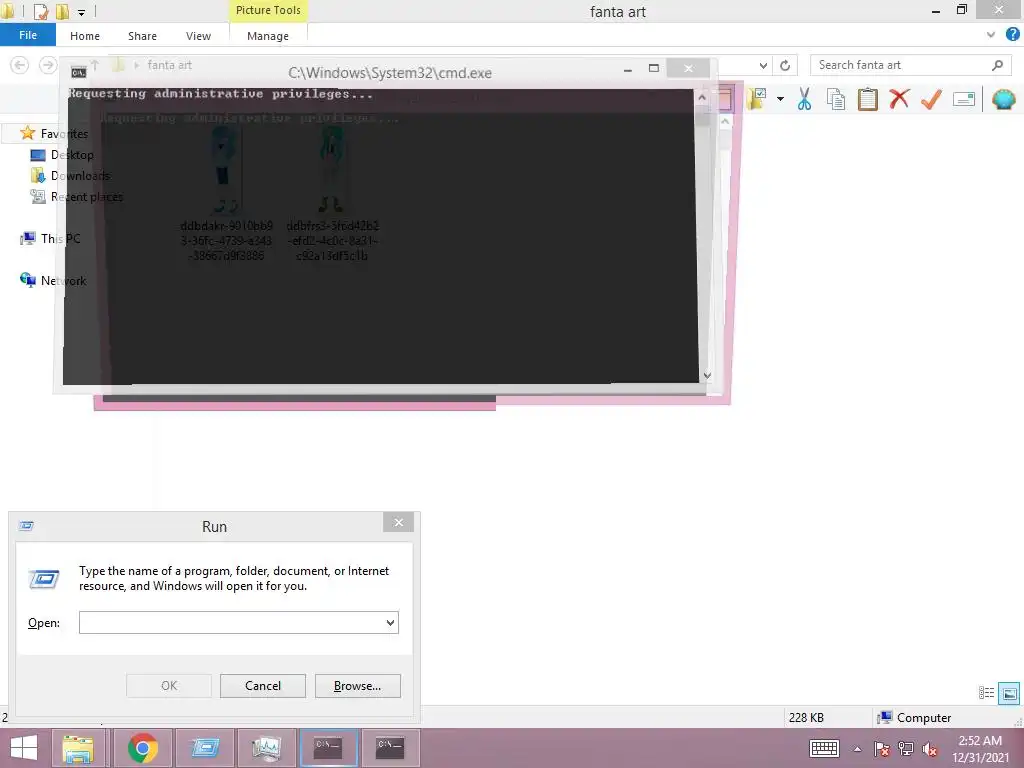1024x768 pixels.
Task: Click the Paste clipboard icon in toolbar
Action: [x=867, y=99]
